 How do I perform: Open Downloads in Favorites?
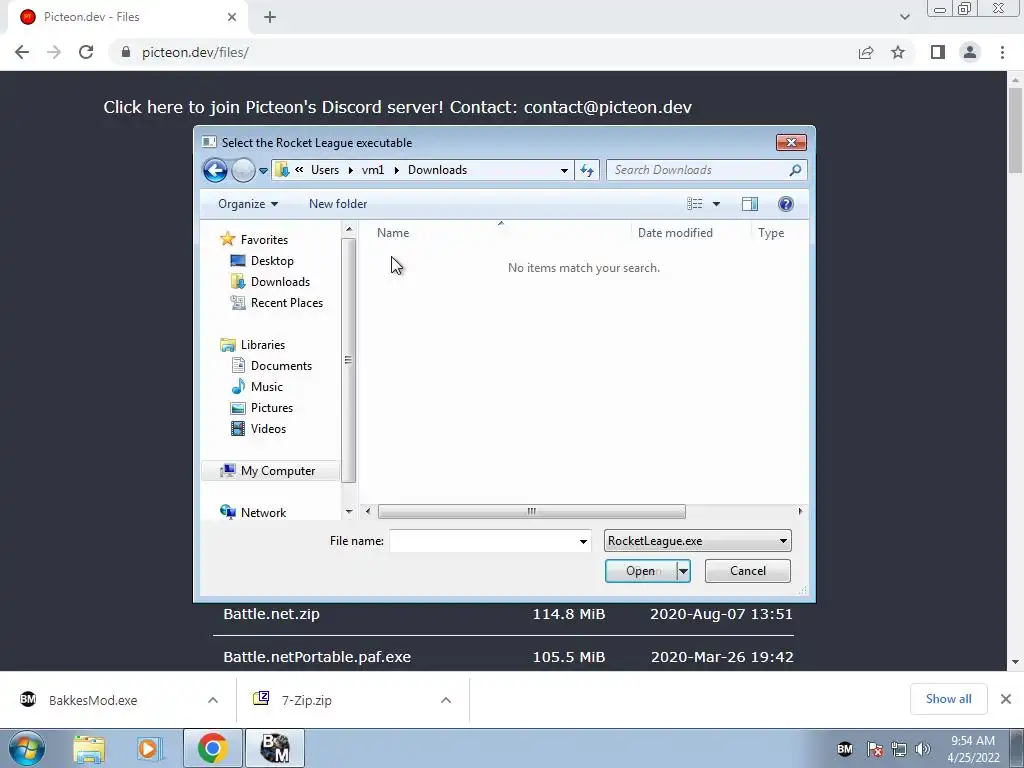point(280,281)
